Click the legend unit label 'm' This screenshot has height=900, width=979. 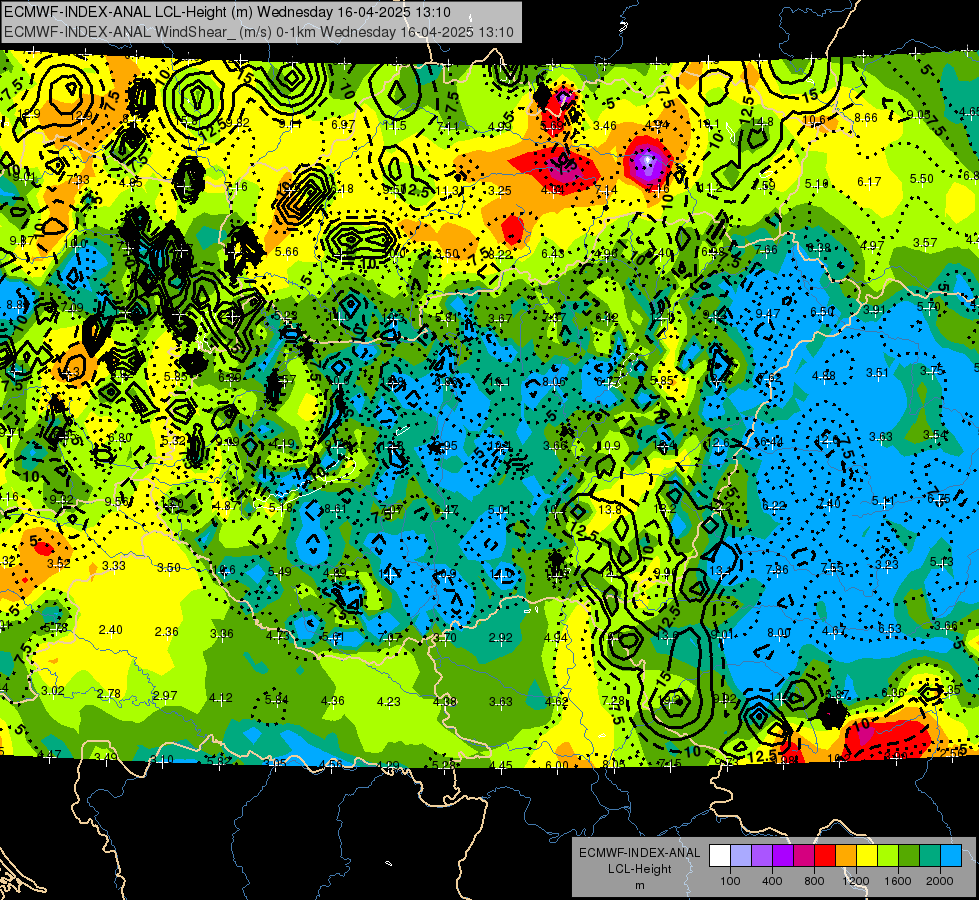[639, 886]
